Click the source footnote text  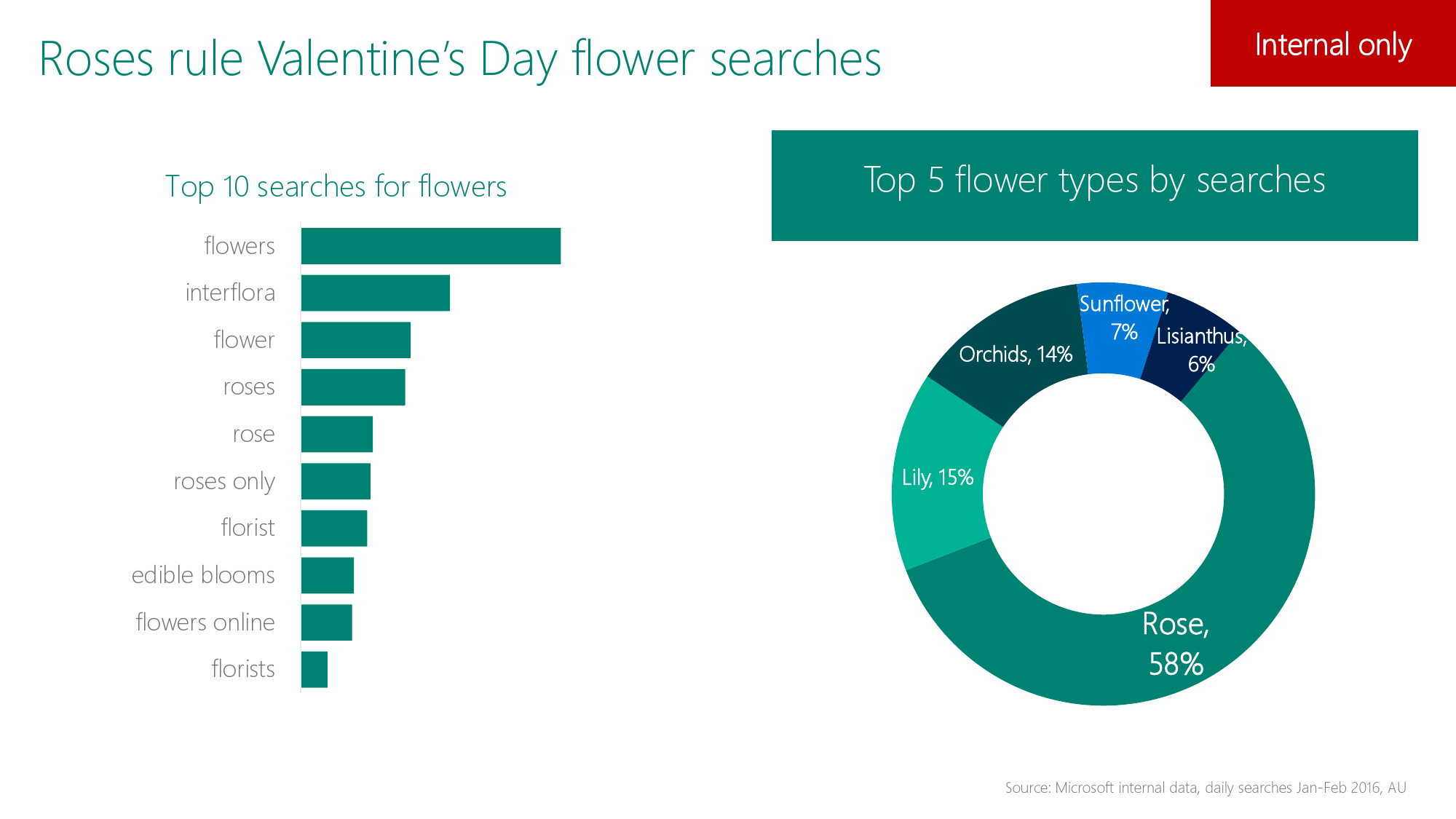(1206, 788)
